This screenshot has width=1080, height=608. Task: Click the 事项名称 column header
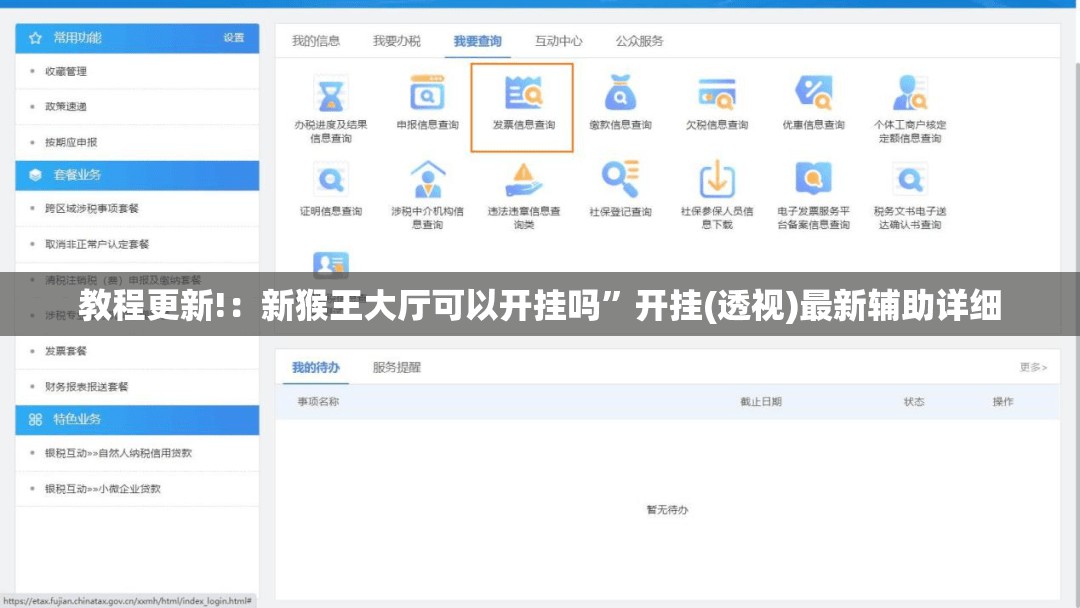[x=318, y=401]
